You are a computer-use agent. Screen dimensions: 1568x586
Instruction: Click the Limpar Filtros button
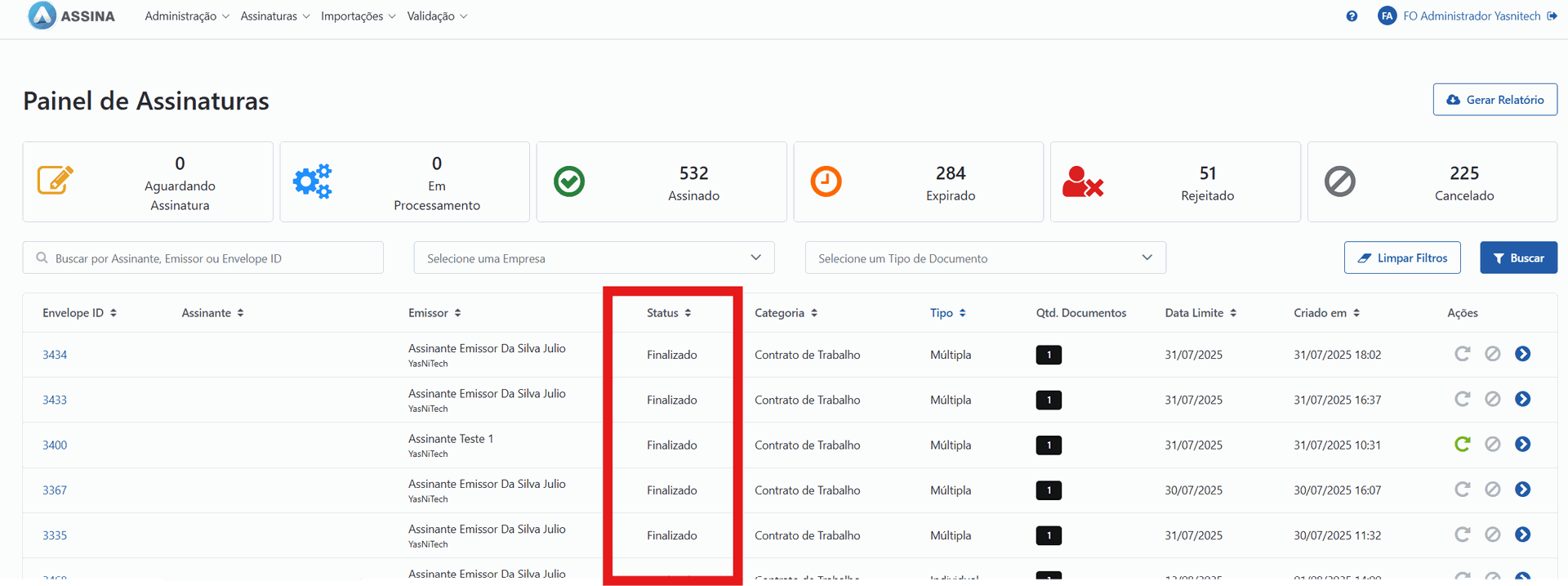[1402, 258]
